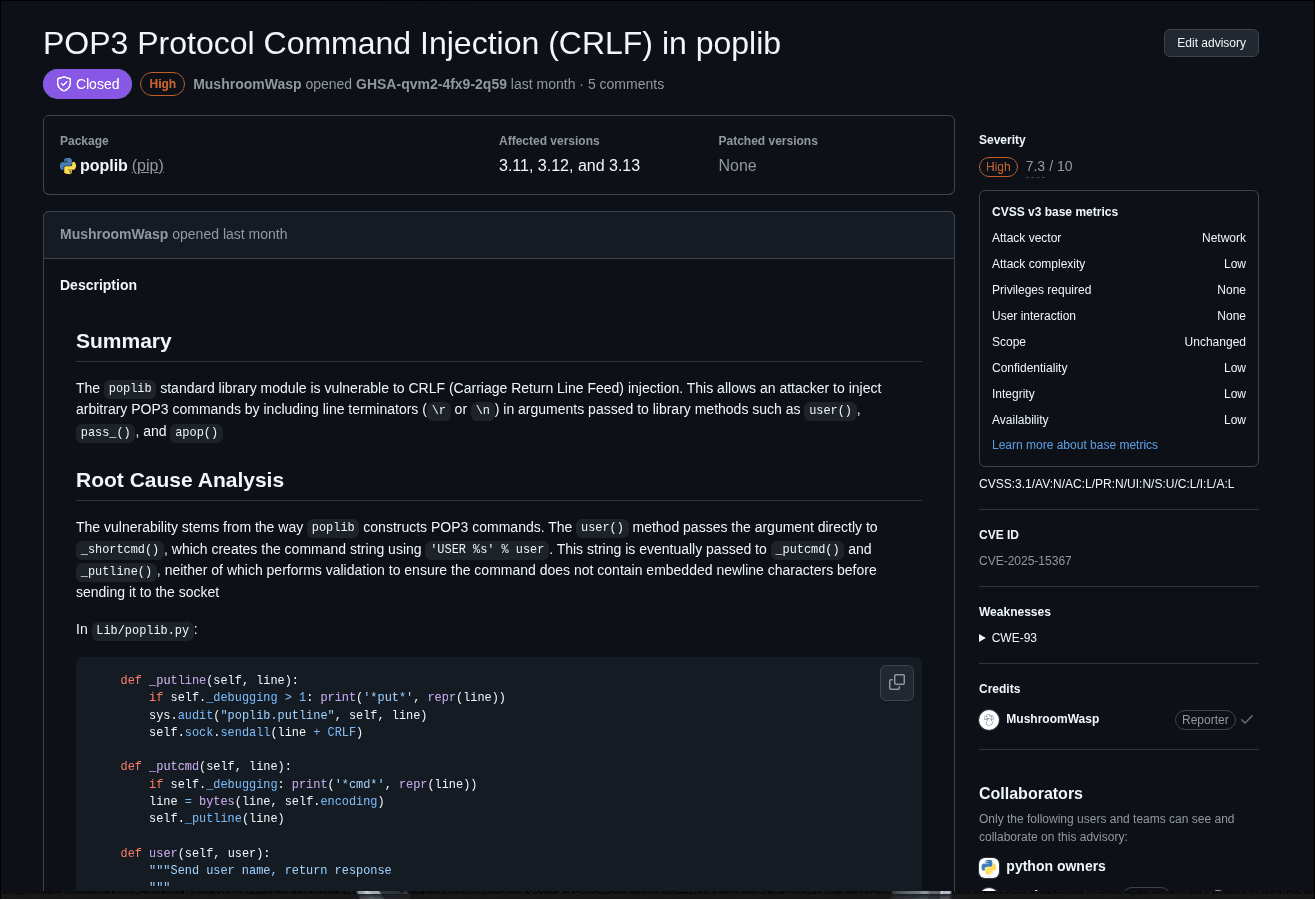Screen dimensions: 1315x900
Task: Click the High label next to the advisory title
Action: 162,84
